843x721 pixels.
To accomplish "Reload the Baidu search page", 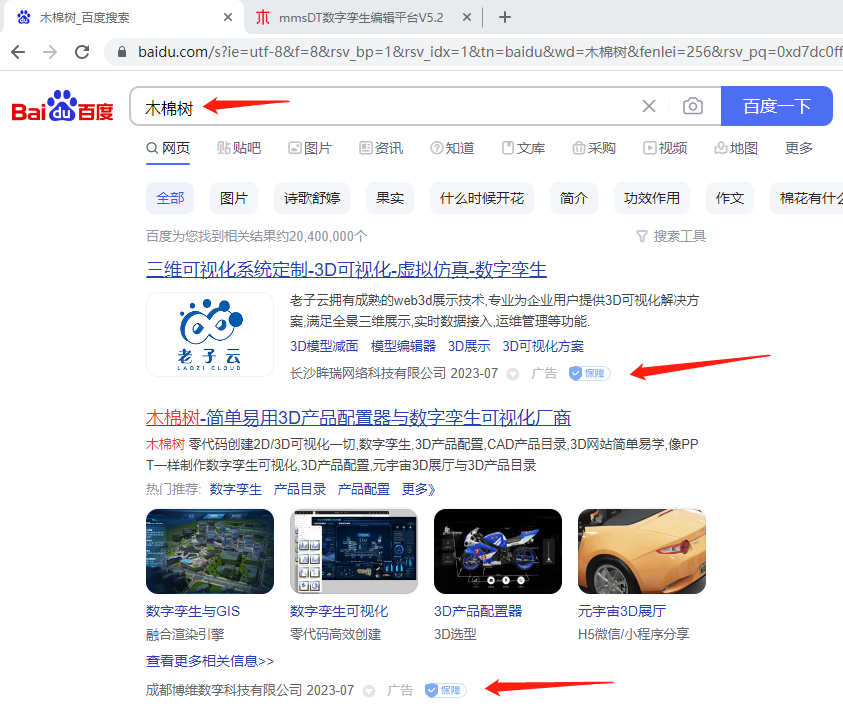I will [x=82, y=52].
